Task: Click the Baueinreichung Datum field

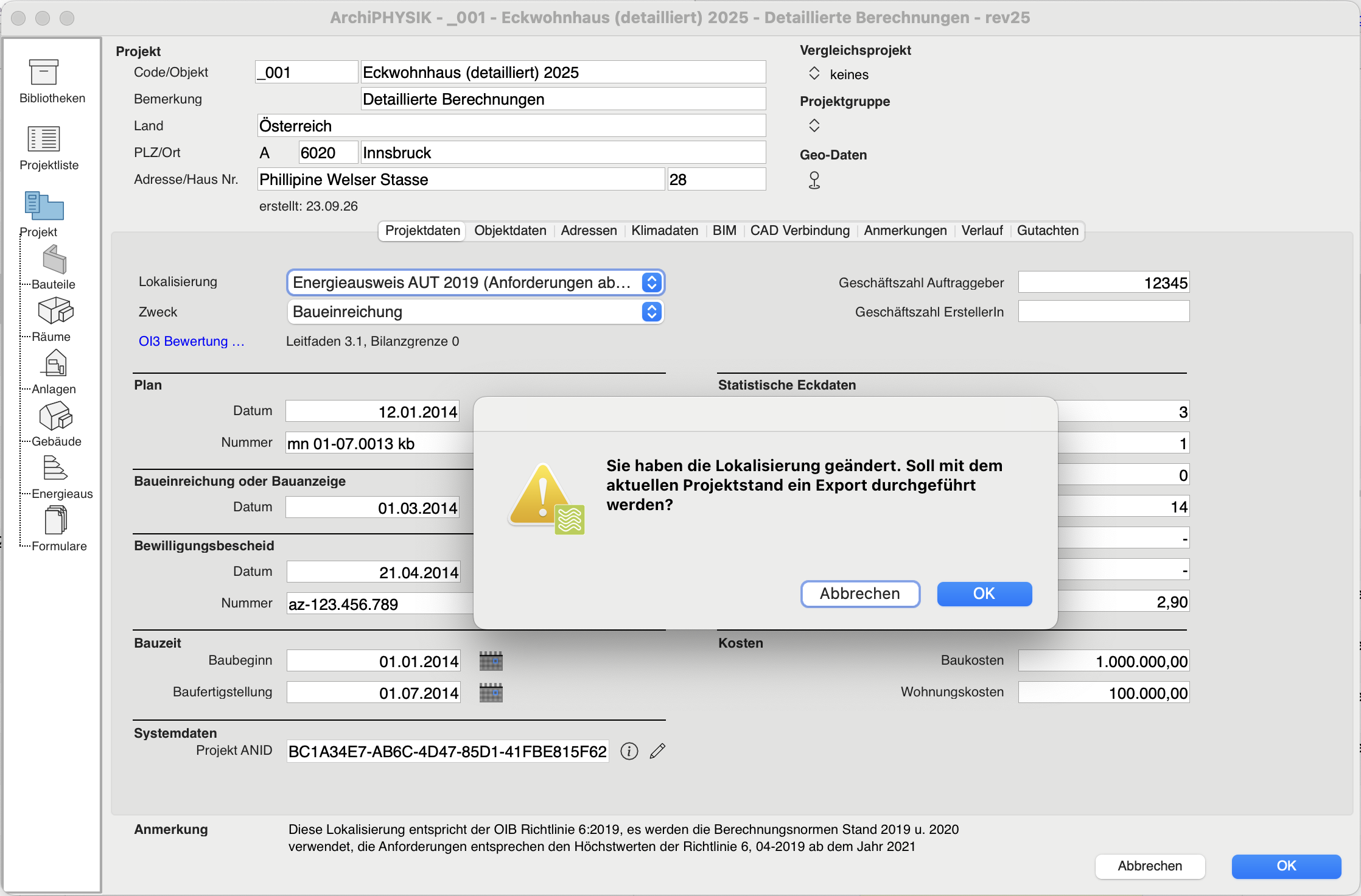Action: (373, 508)
